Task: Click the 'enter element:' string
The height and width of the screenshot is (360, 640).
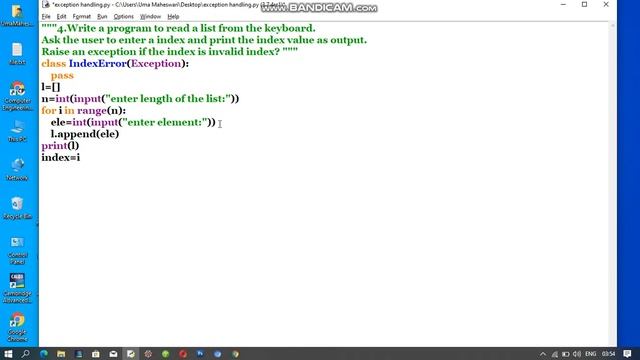Action: 166,122
